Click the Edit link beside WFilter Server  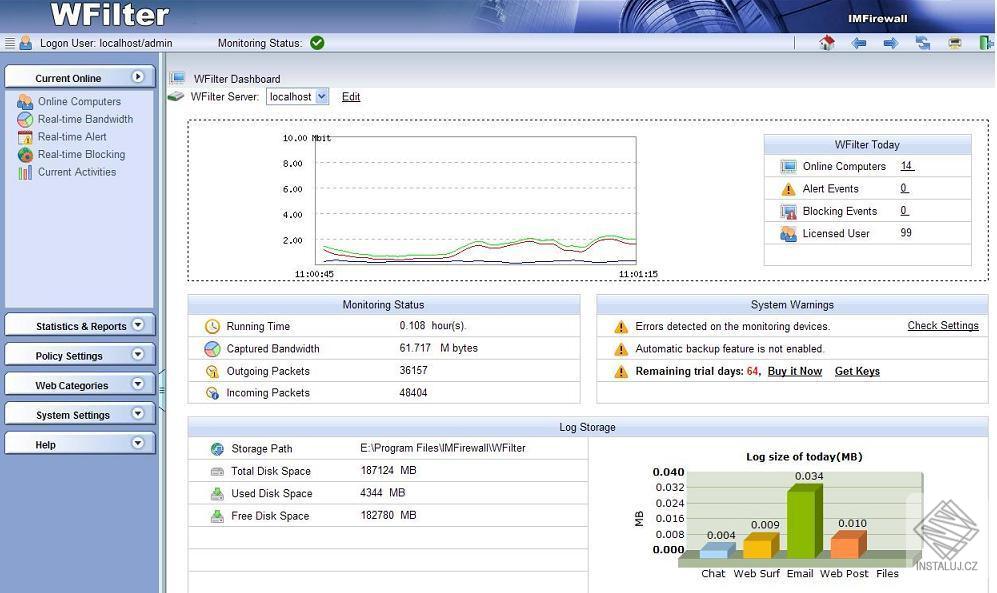(351, 97)
